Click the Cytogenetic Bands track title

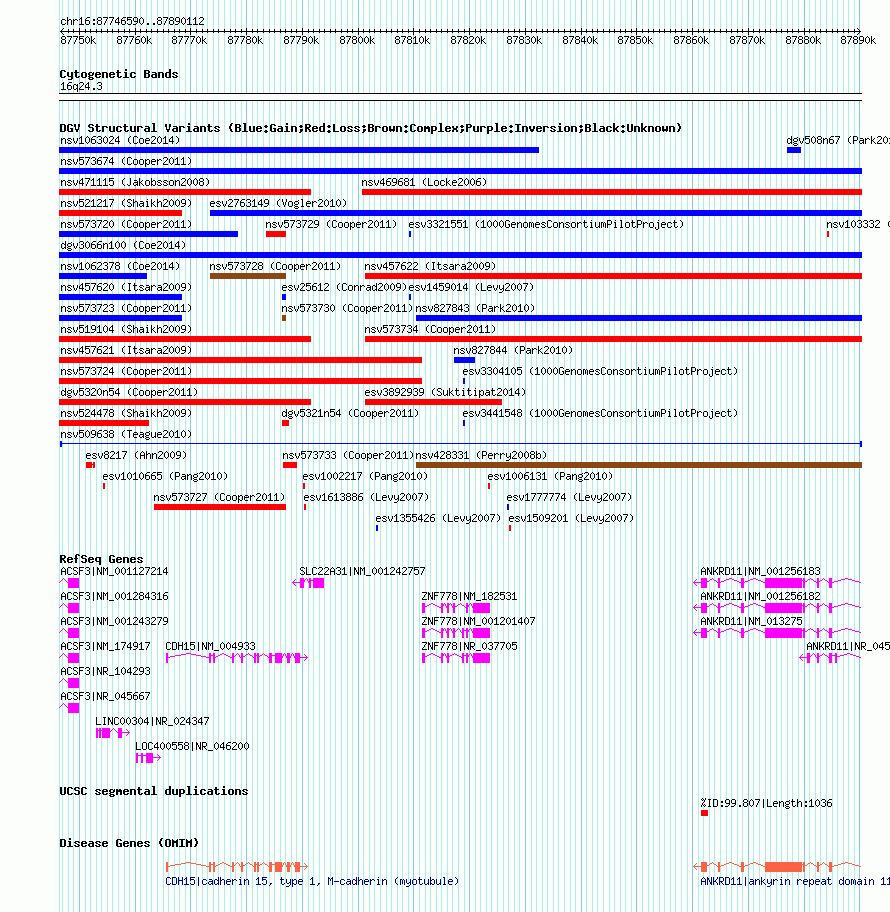[119, 74]
